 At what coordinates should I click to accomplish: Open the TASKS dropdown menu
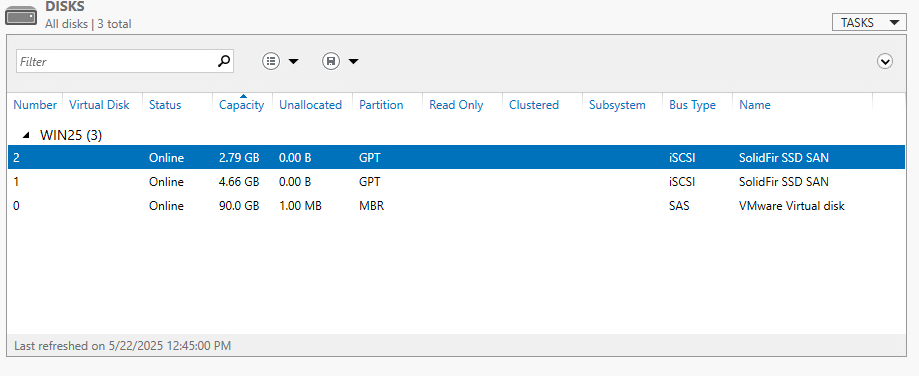[869, 23]
